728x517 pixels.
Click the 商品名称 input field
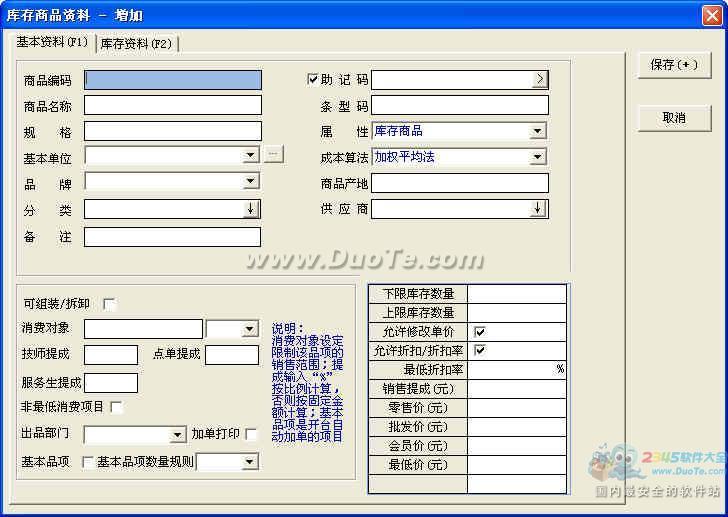172,105
